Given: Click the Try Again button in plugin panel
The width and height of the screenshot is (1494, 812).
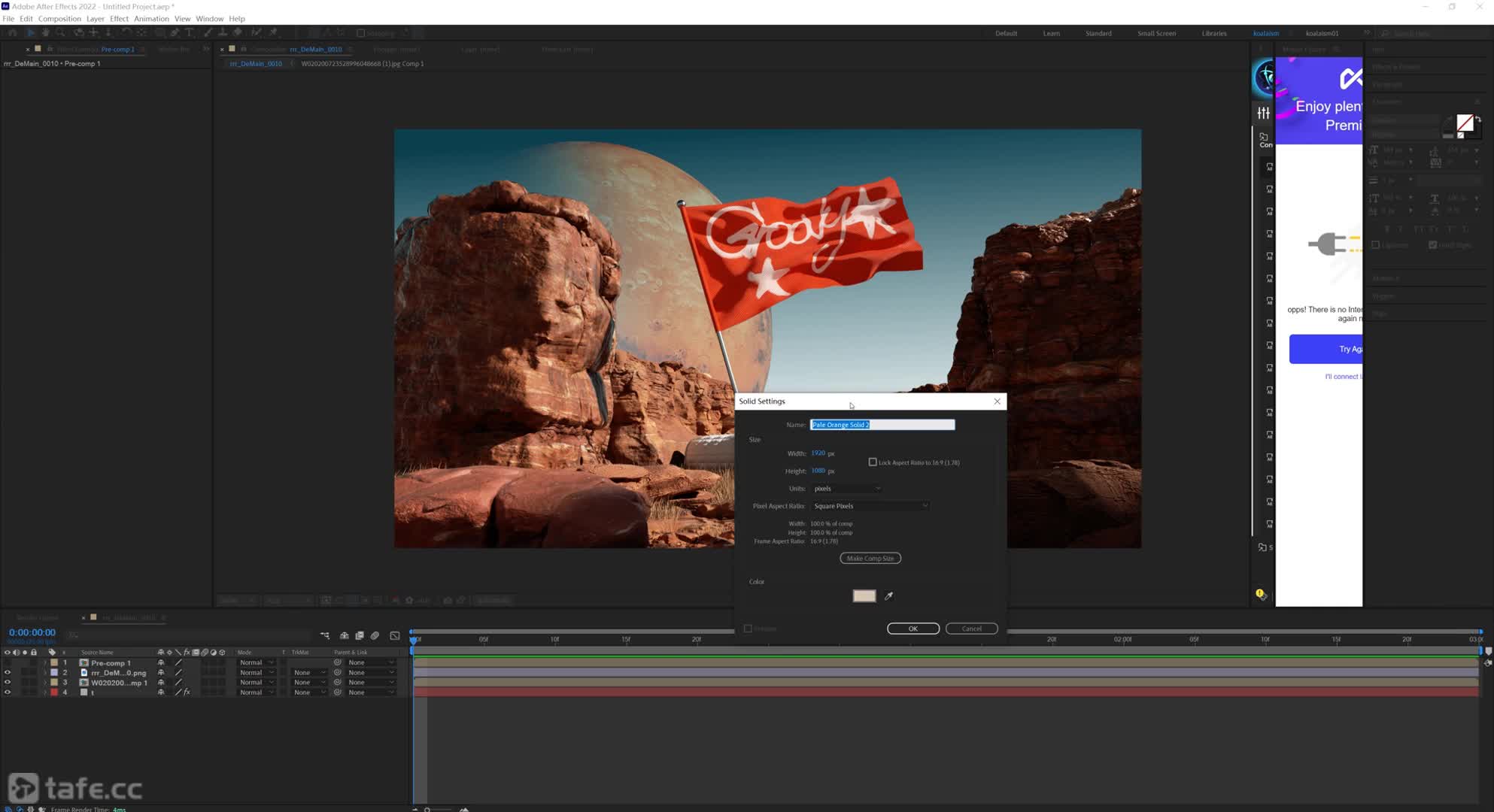Looking at the screenshot, I should [1326, 350].
